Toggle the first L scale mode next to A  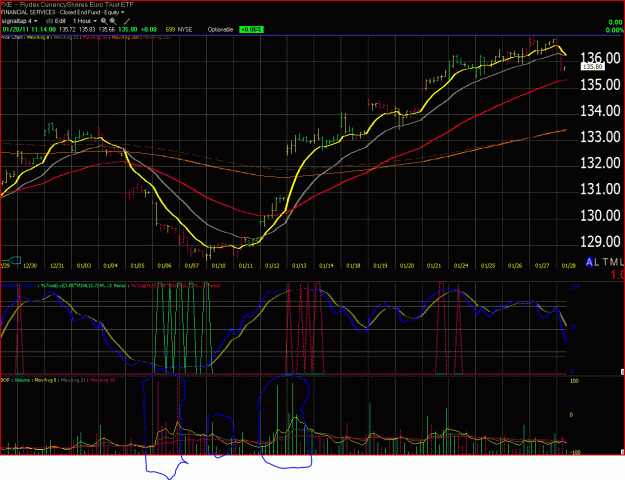pyautogui.click(x=596, y=262)
